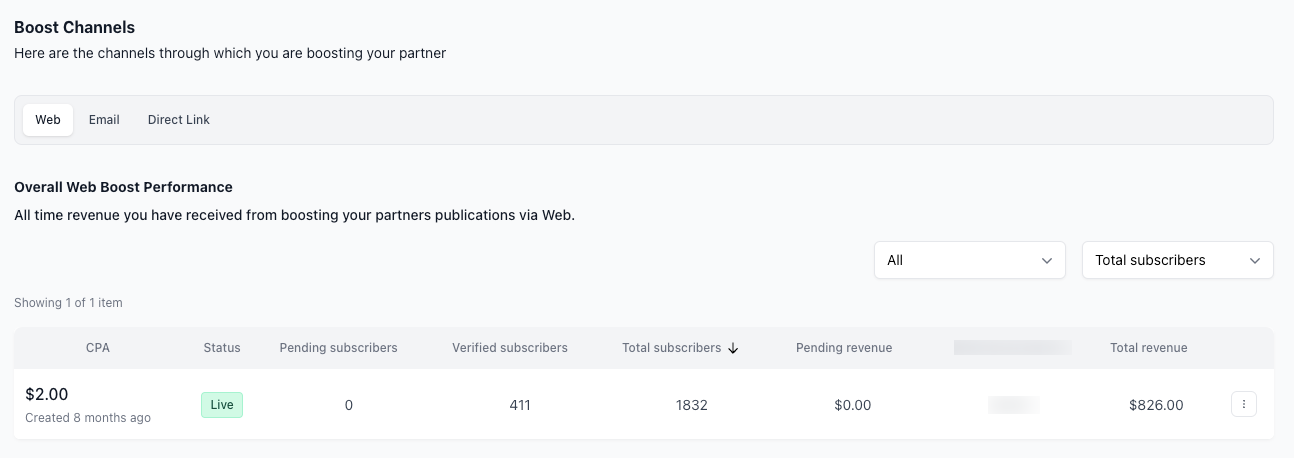Screen dimensions: 1294x458
Task: Expand the Total subscribers sort dropdown
Action: [1177, 260]
